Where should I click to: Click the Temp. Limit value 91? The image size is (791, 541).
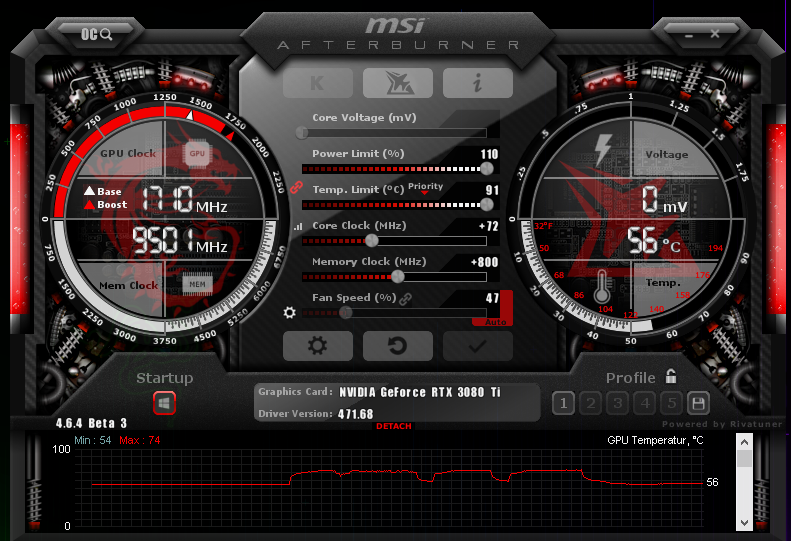[x=492, y=190]
